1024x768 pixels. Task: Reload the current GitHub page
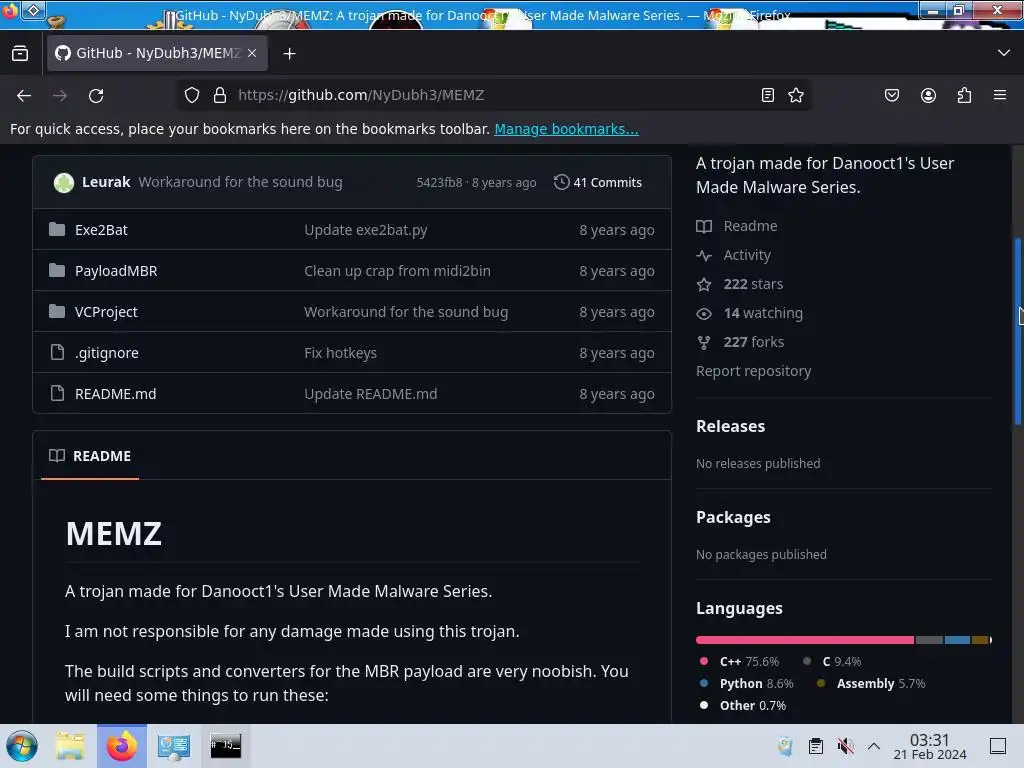tap(96, 95)
